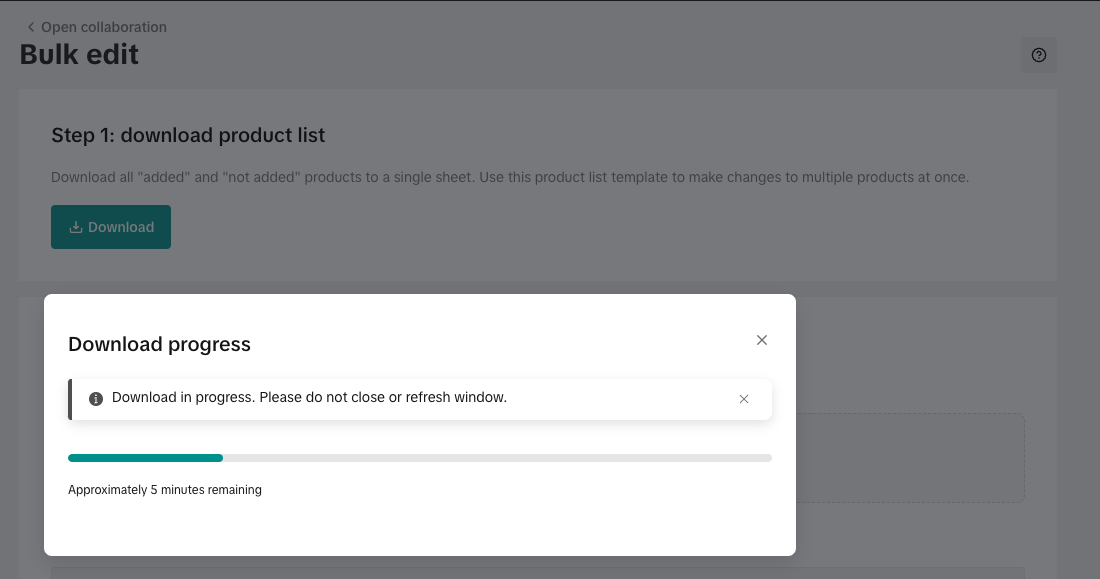Click the teal filled part of the progress bar
The image size is (1100, 579).
(145, 458)
